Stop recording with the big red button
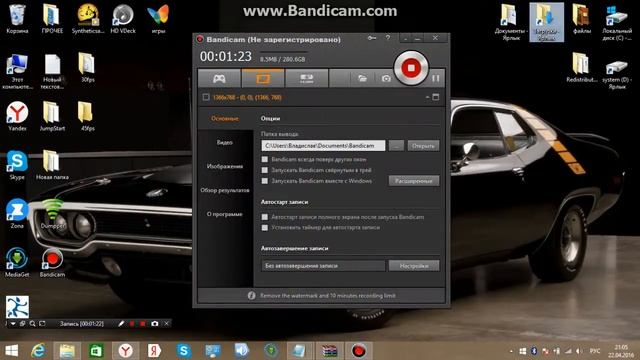640x360 pixels. 411,68
